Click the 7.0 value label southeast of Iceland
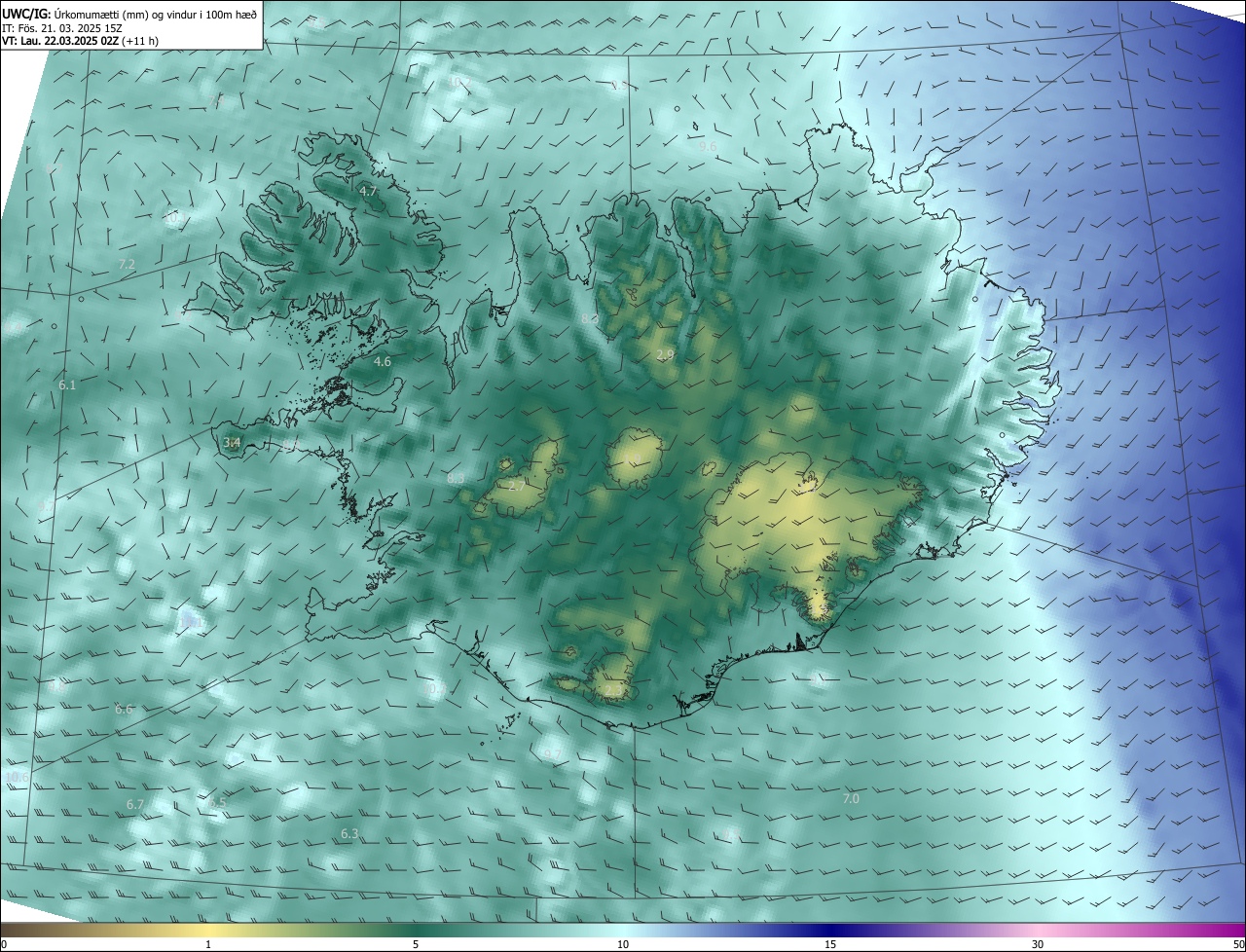 coord(851,799)
